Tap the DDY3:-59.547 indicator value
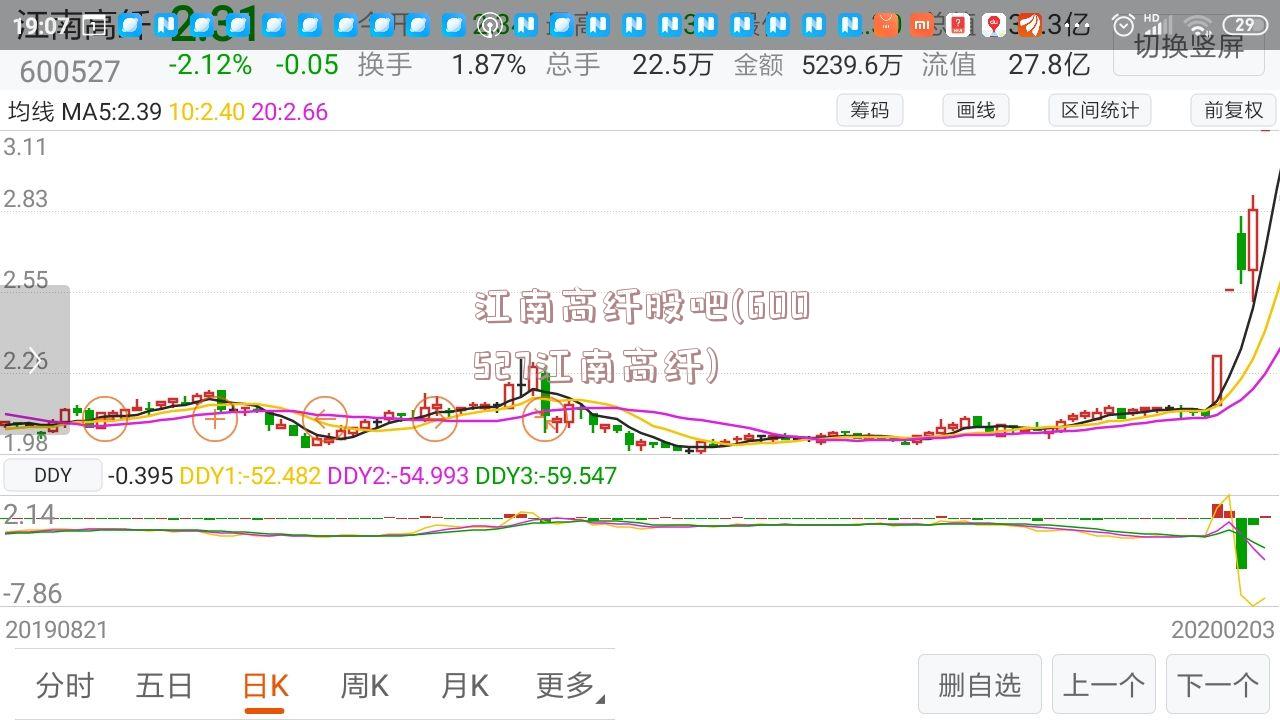The width and height of the screenshot is (1280, 720). click(x=546, y=476)
